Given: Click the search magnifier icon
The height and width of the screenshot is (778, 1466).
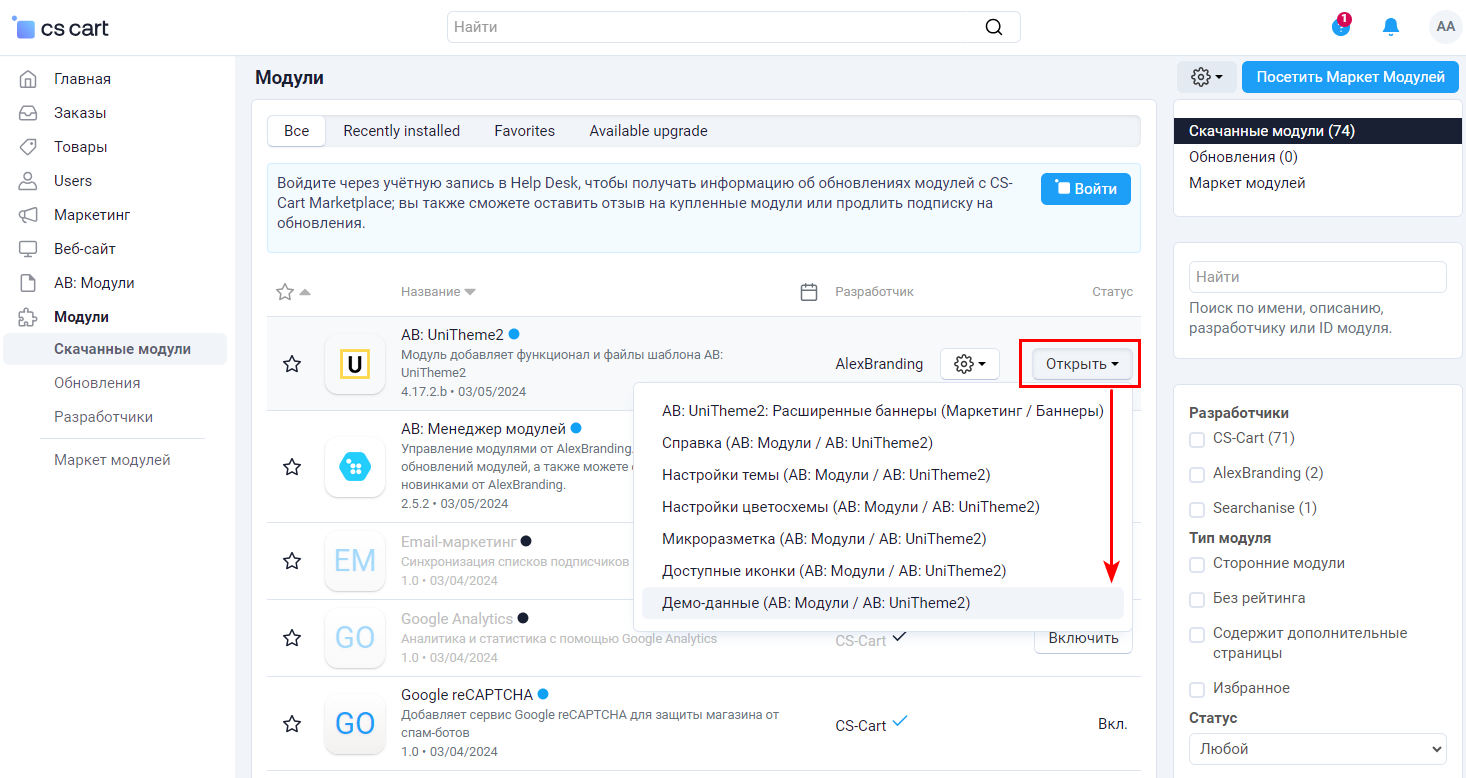Looking at the screenshot, I should click(x=993, y=27).
